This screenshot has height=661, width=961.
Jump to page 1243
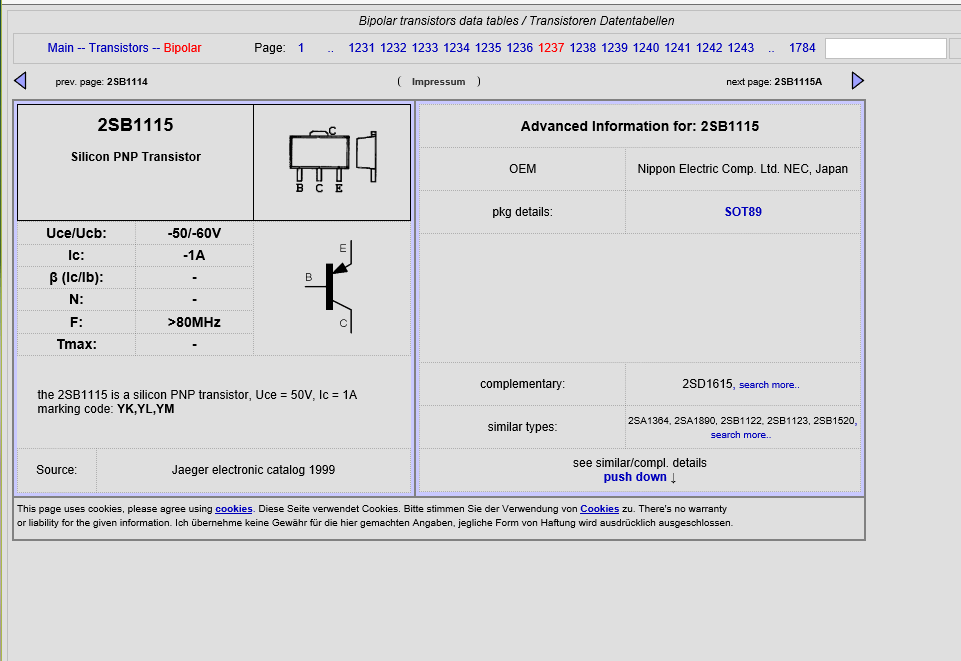(x=740, y=48)
